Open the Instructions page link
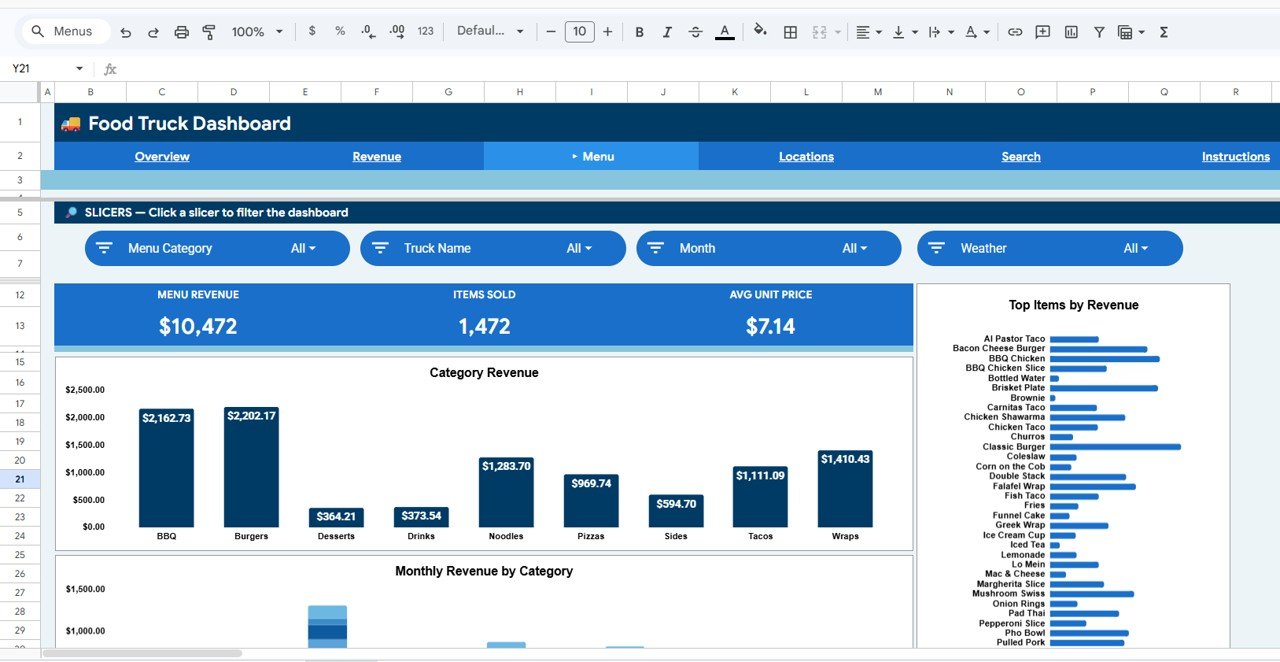 tap(1236, 156)
